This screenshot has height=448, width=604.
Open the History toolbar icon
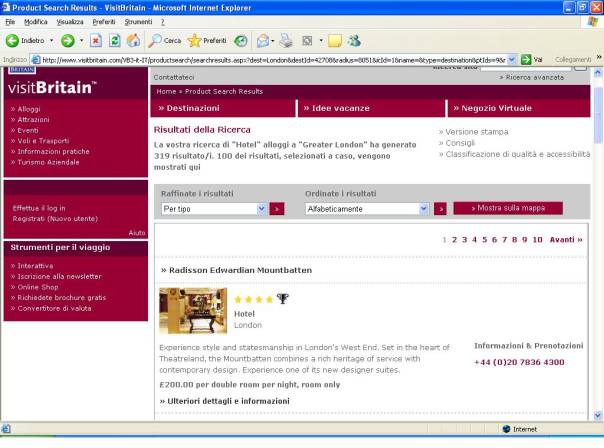click(x=241, y=40)
